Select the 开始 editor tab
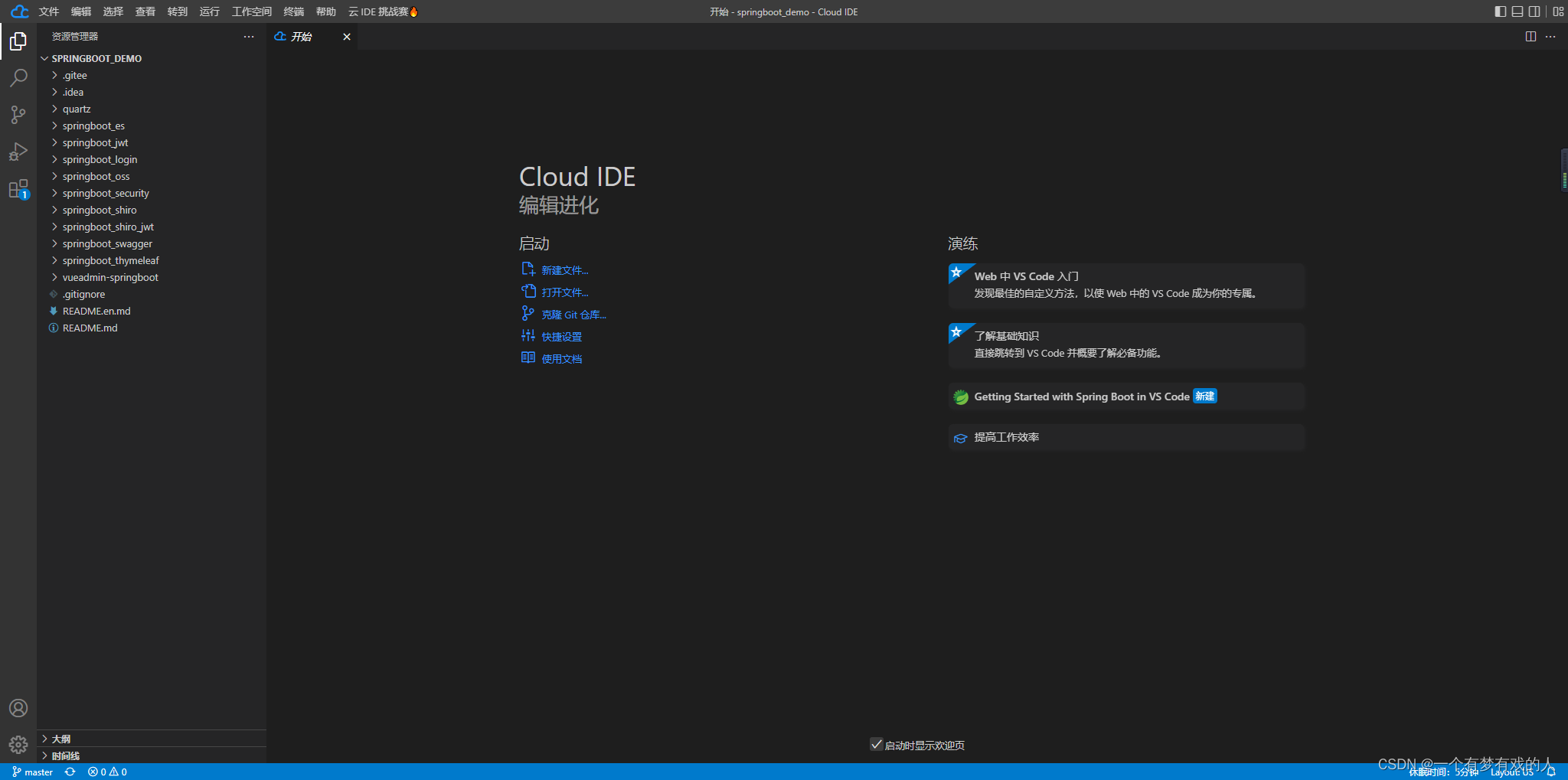 [312, 37]
